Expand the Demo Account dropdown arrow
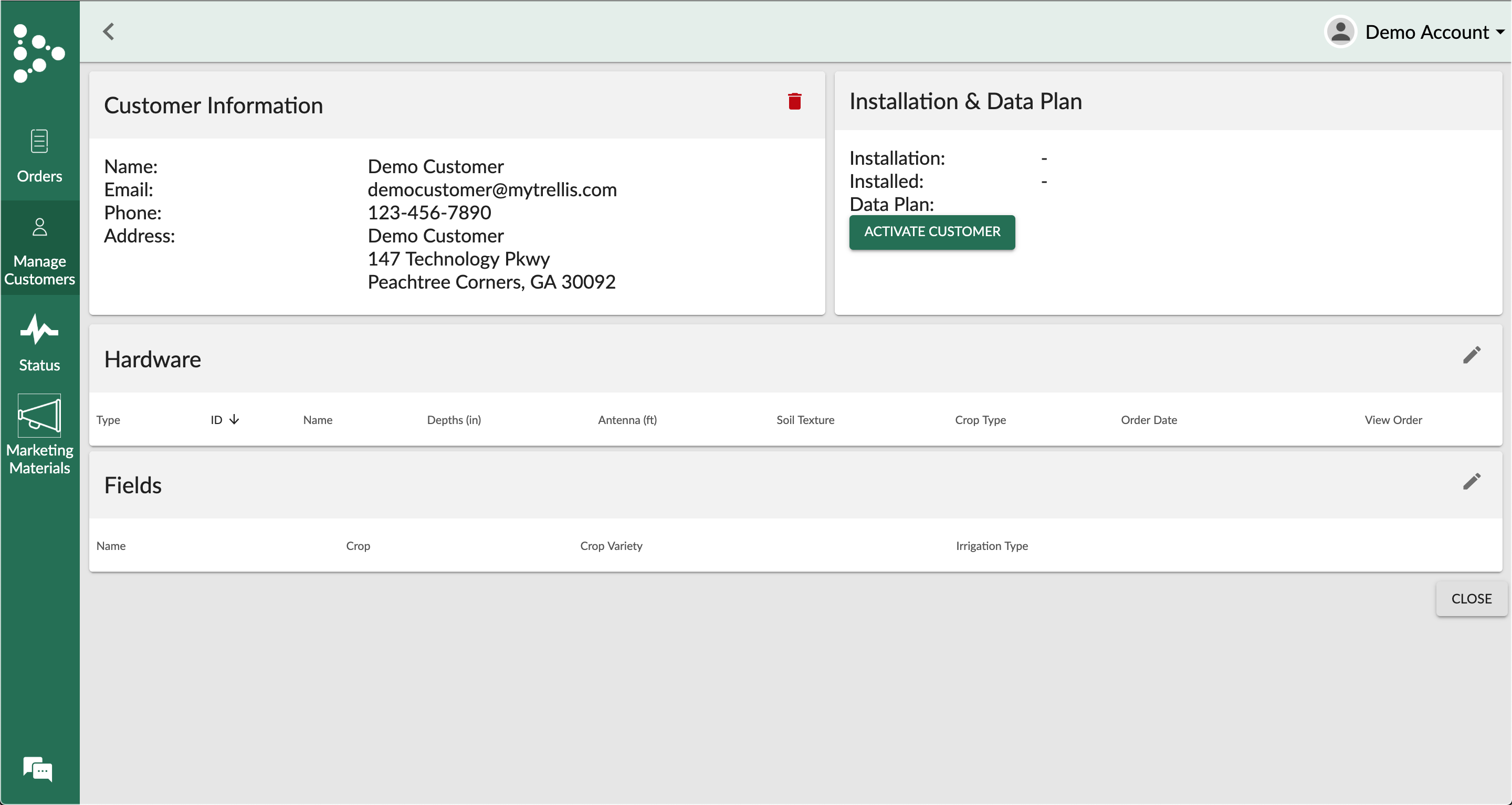This screenshot has width=1512, height=805. coord(1500,32)
